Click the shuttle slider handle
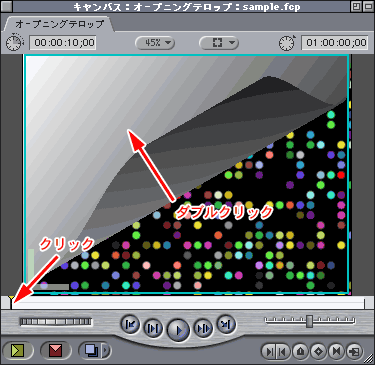Screen dimensions: 375x365 (310, 321)
